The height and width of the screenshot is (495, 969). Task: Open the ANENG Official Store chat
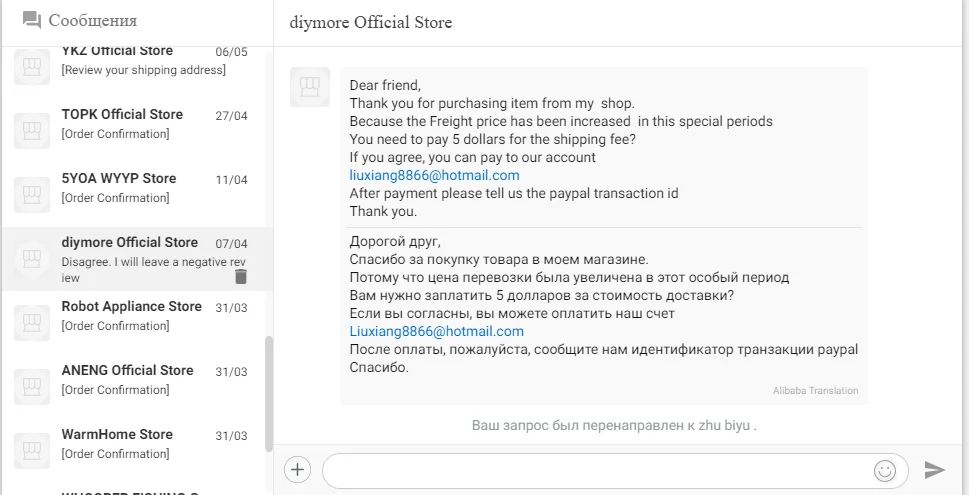[x=130, y=380]
